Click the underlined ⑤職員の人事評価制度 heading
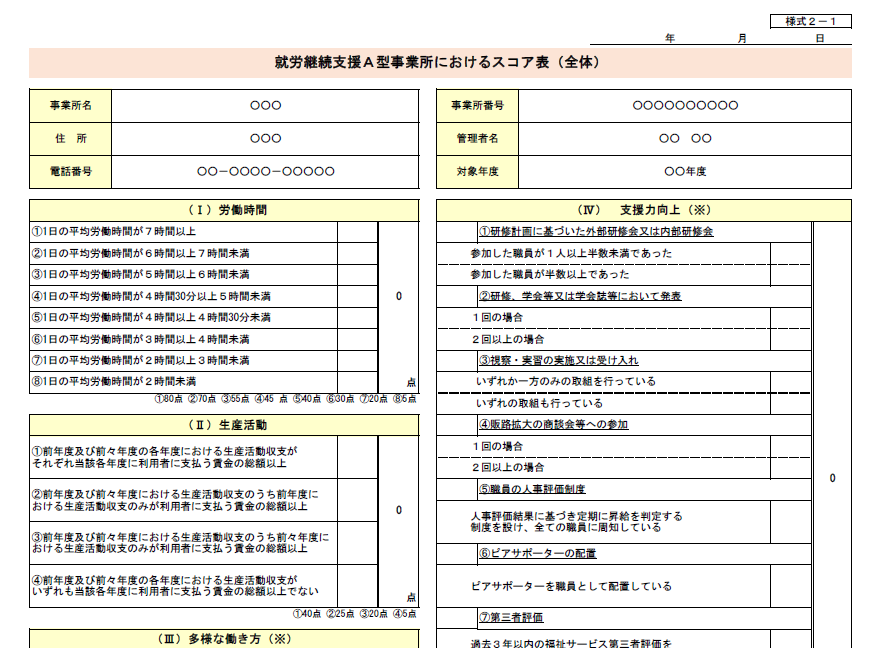Viewport: 882px width, 668px height. 532,489
